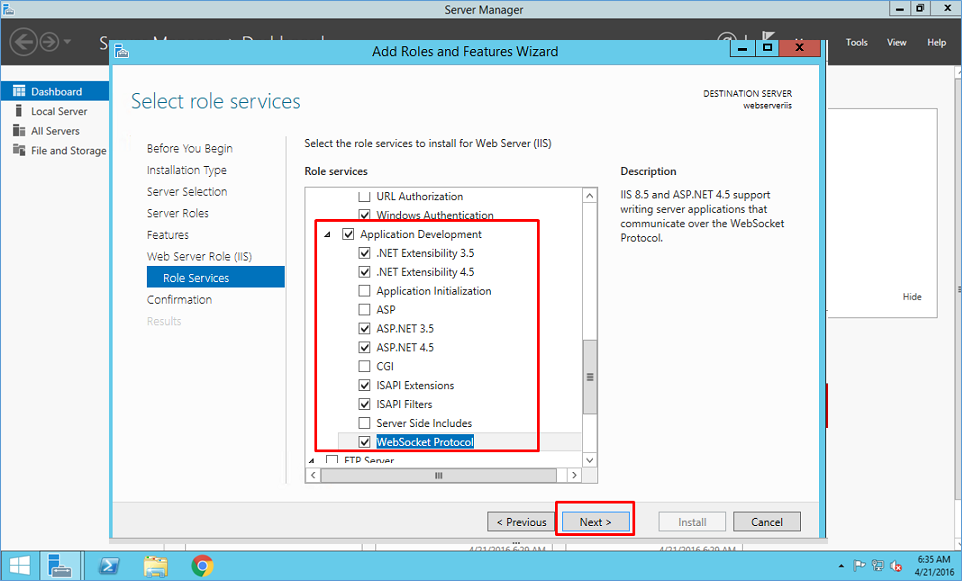
Task: Select the 'WebSocket Protocol' label text
Action: 425,442
